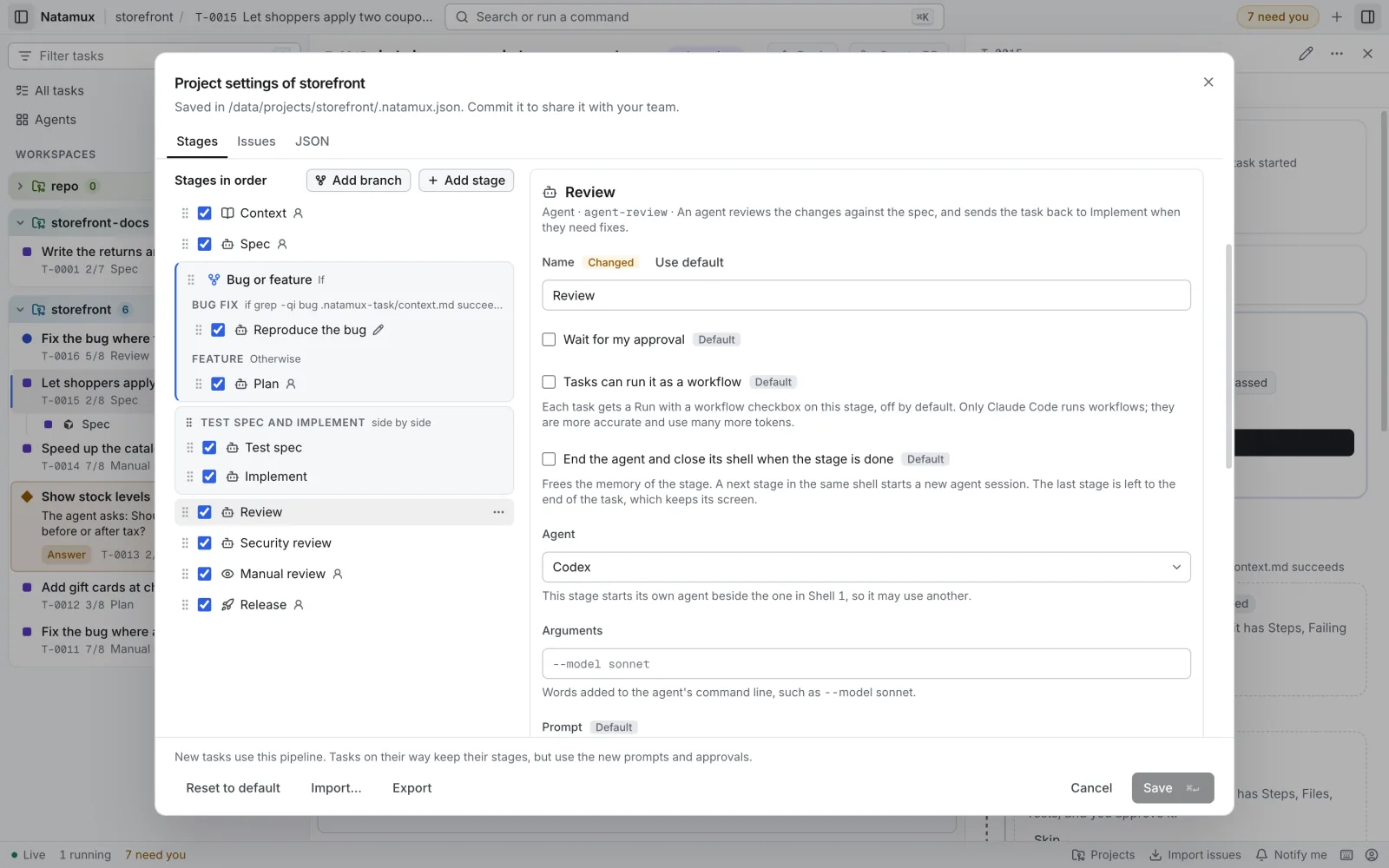
Task: Close the project settings dialog
Action: click(x=1208, y=82)
